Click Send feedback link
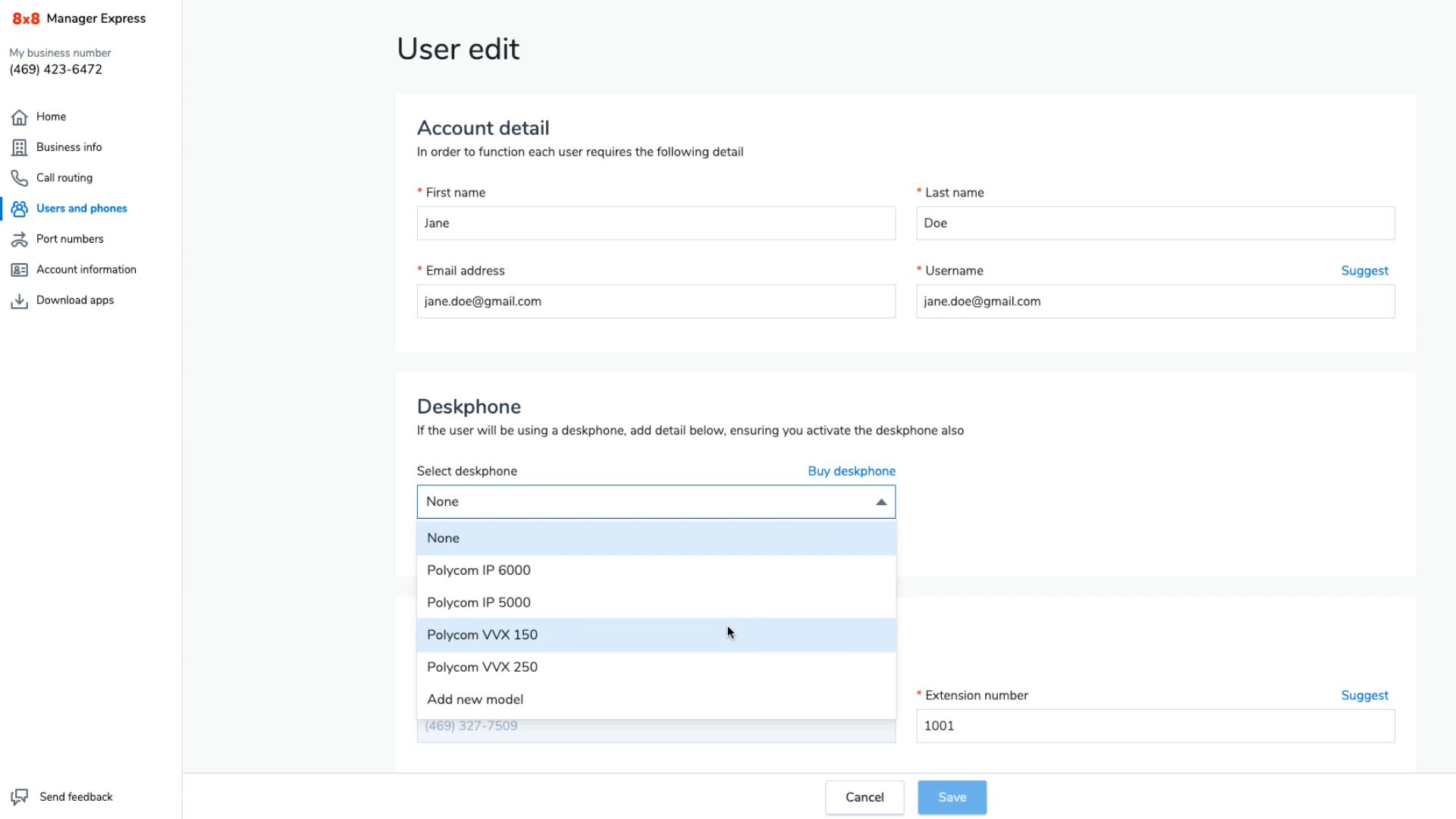Screen dimensions: 1456x819 76,797
